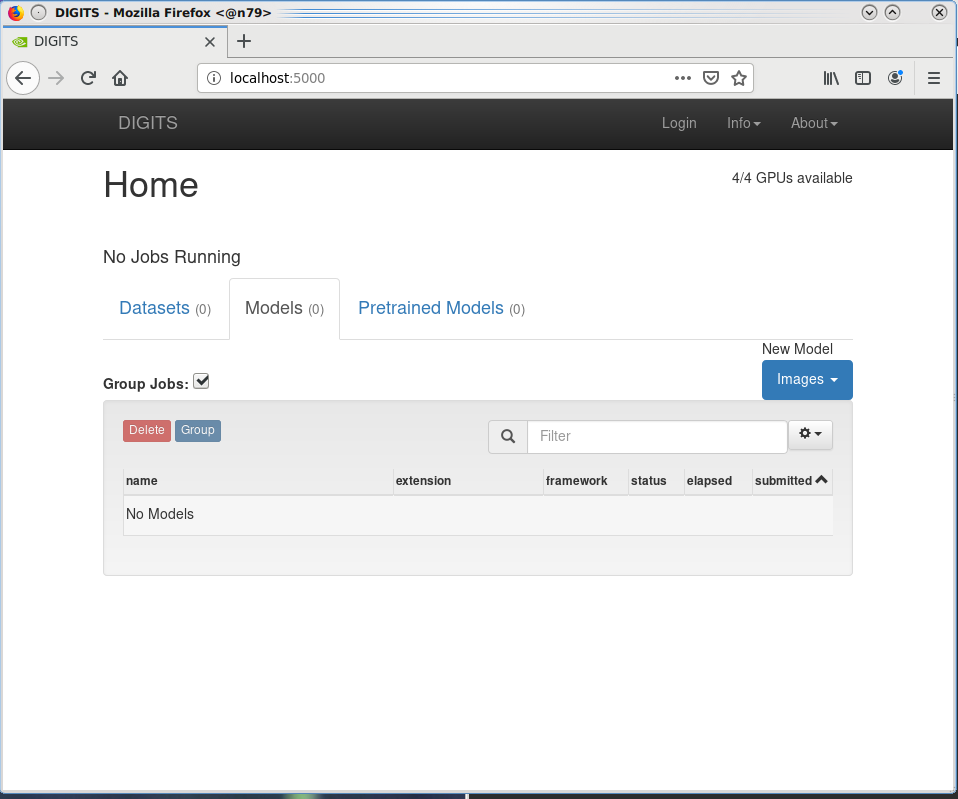The image size is (958, 799).
Task: Sort by the submitted column header
Action: 792,481
